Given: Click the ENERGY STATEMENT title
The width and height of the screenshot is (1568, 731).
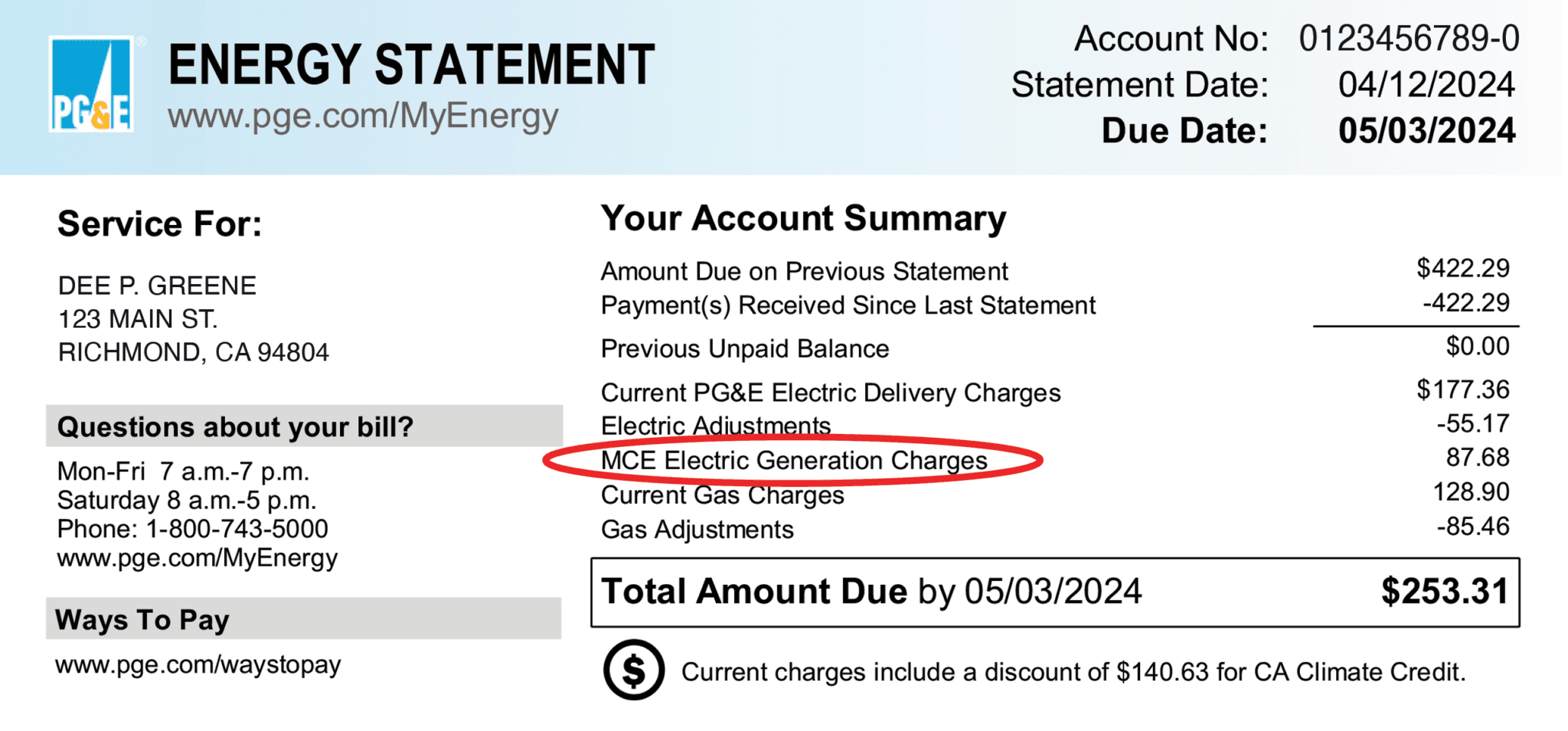Looking at the screenshot, I should tap(411, 64).
